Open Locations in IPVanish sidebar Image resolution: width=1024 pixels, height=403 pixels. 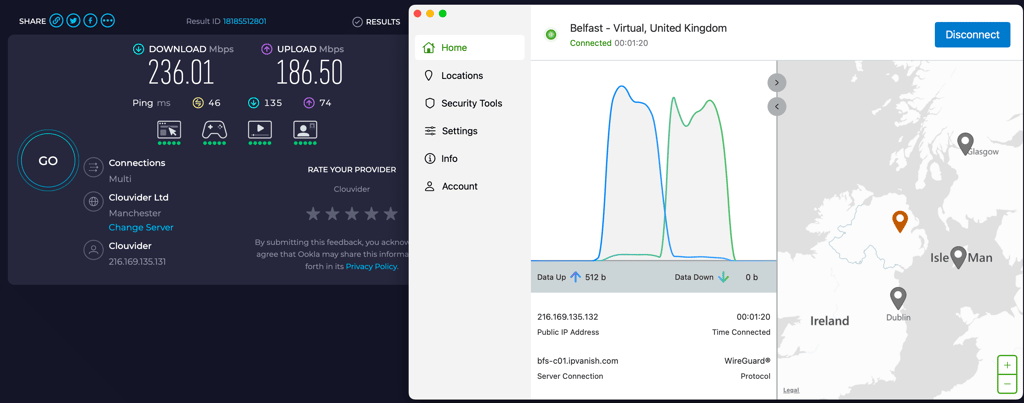pos(470,76)
